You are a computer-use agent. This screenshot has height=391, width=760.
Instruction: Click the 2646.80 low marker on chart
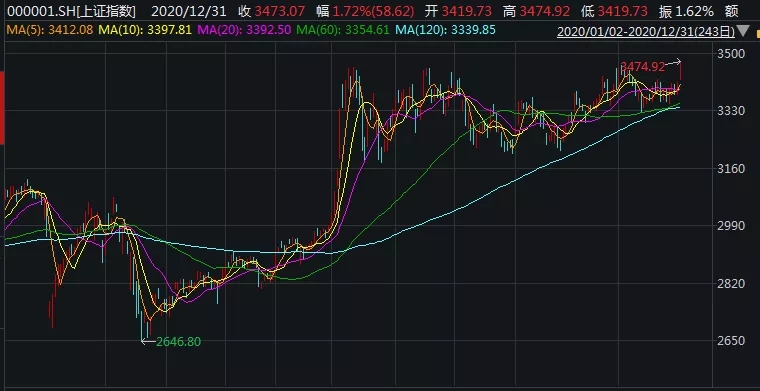point(178,342)
